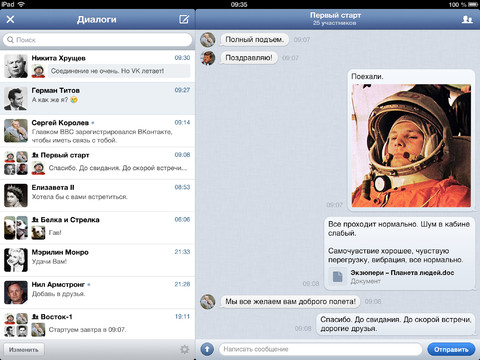Open the Экзюпери document attachment icon

pyautogui.click(x=337, y=277)
